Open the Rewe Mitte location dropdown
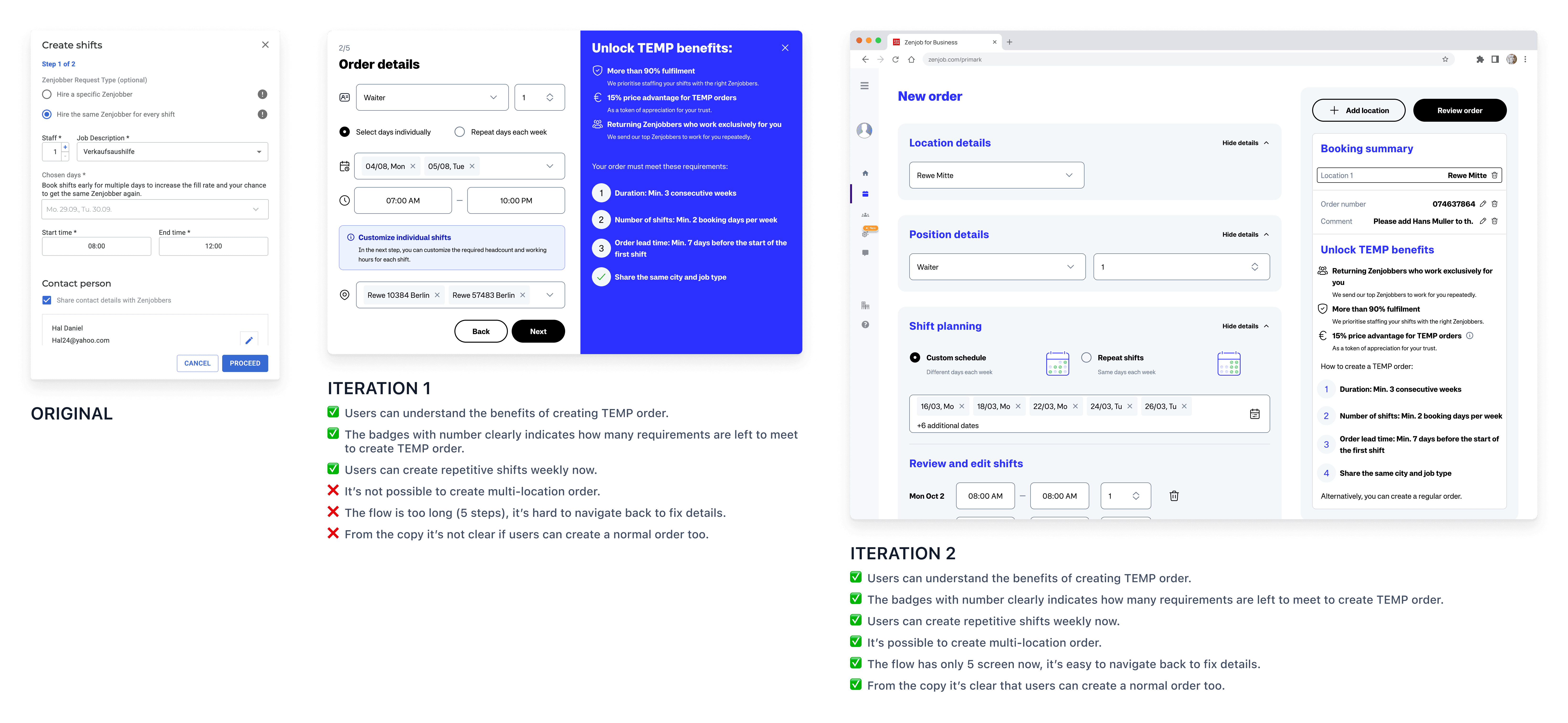Screen dimensions: 1568x723 click(x=996, y=175)
